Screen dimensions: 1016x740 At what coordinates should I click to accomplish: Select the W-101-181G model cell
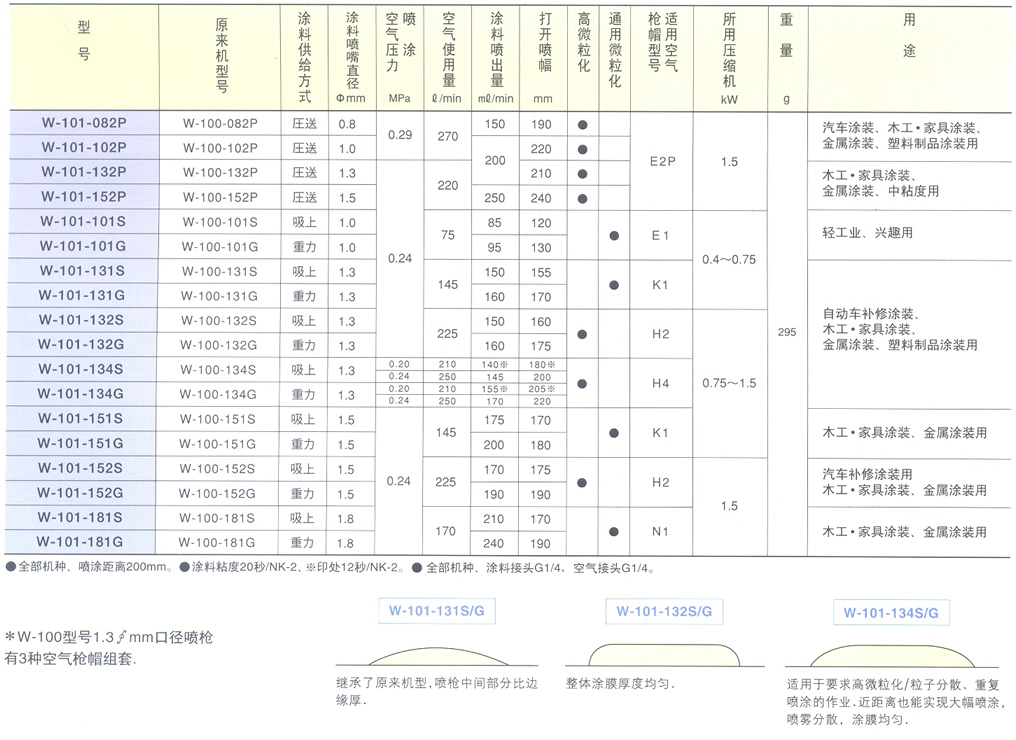coord(80,542)
